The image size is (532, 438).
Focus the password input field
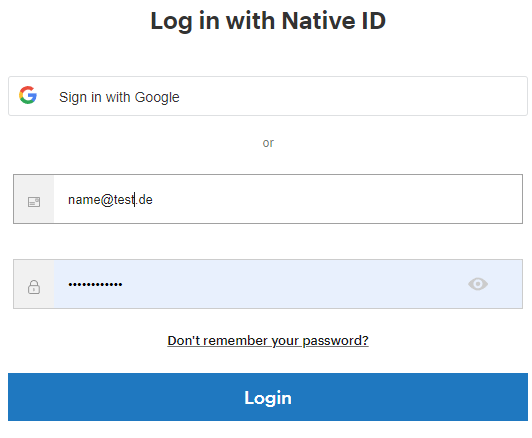click(288, 284)
